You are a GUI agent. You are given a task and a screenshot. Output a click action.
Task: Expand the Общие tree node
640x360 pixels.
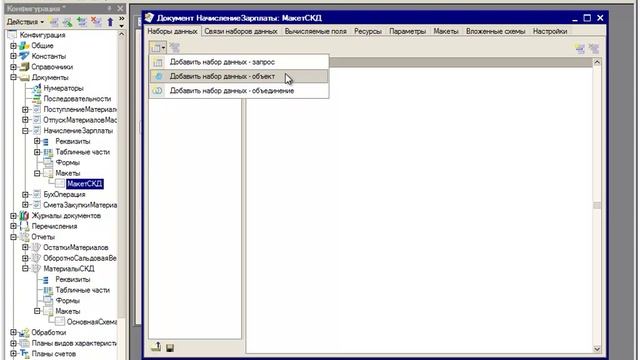click(x=13, y=46)
